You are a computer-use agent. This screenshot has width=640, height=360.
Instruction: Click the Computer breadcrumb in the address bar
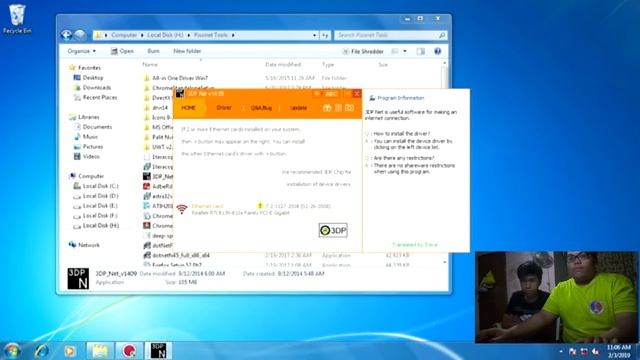(x=124, y=36)
